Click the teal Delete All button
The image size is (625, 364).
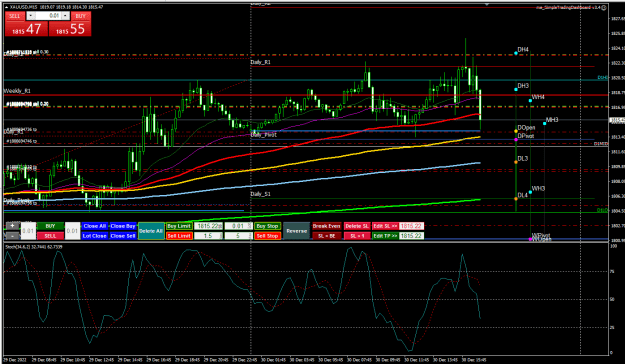(x=151, y=231)
